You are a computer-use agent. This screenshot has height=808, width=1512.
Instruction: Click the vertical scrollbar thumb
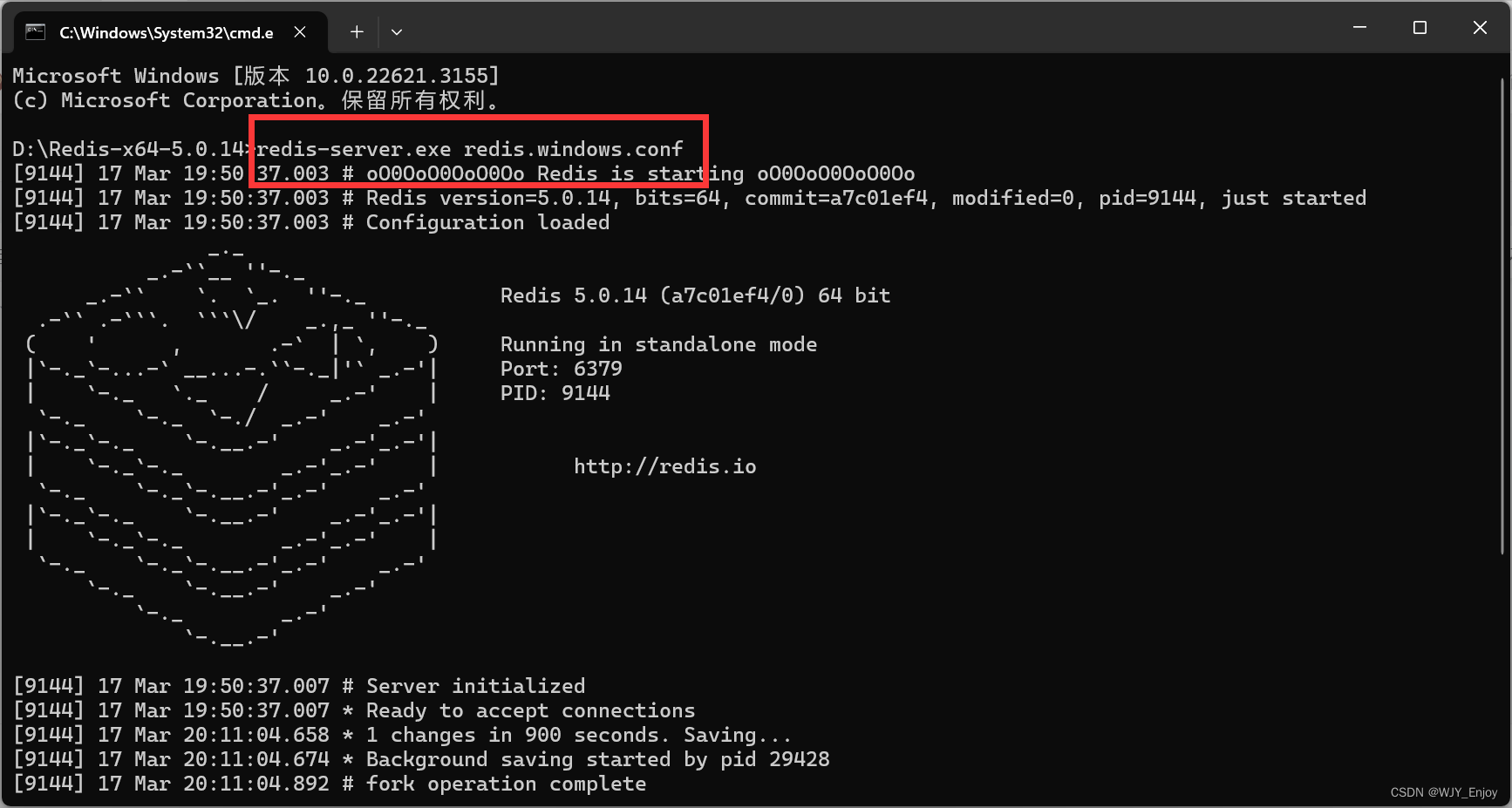coord(1502,316)
